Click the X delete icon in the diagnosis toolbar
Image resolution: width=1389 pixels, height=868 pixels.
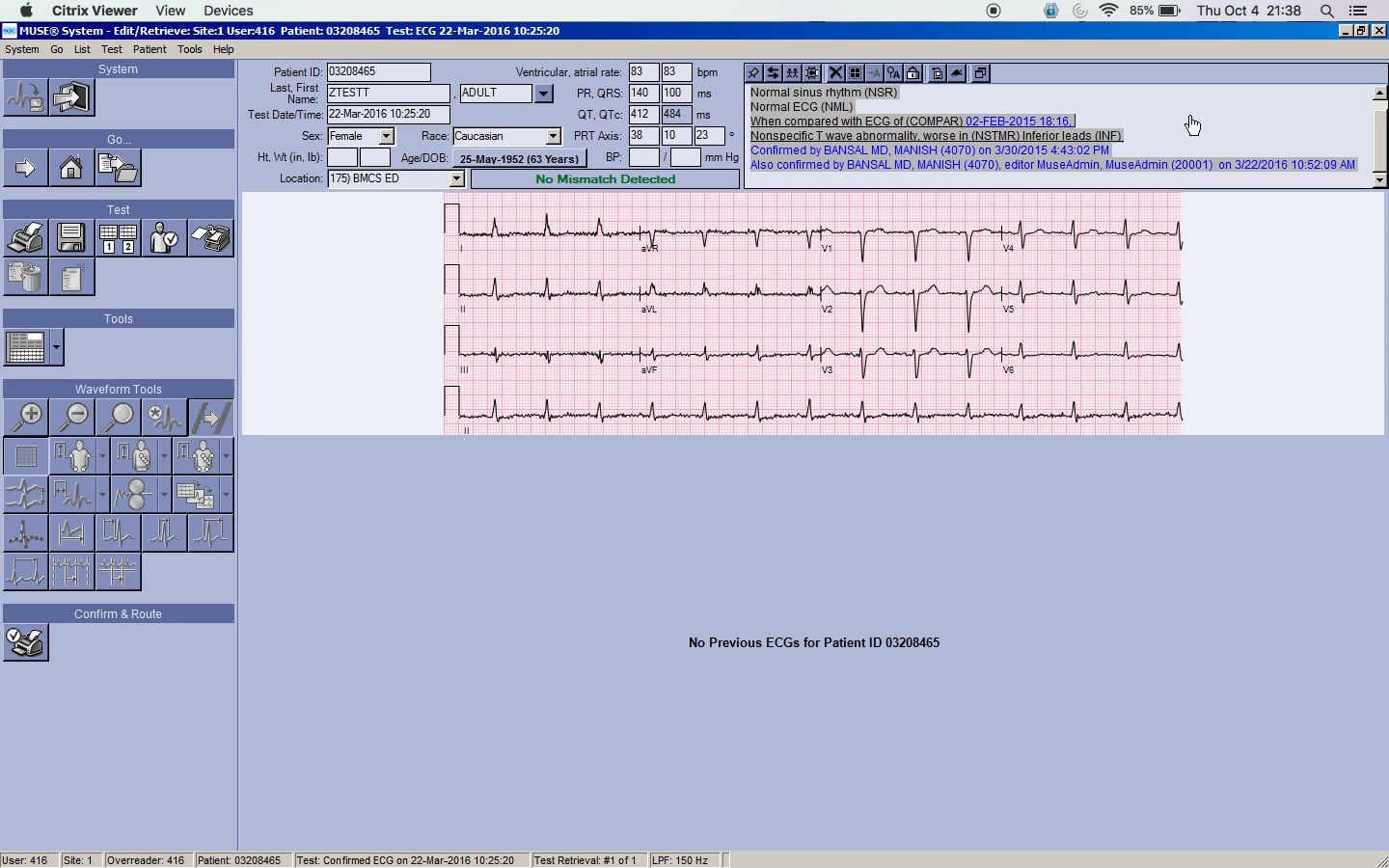[x=835, y=73]
